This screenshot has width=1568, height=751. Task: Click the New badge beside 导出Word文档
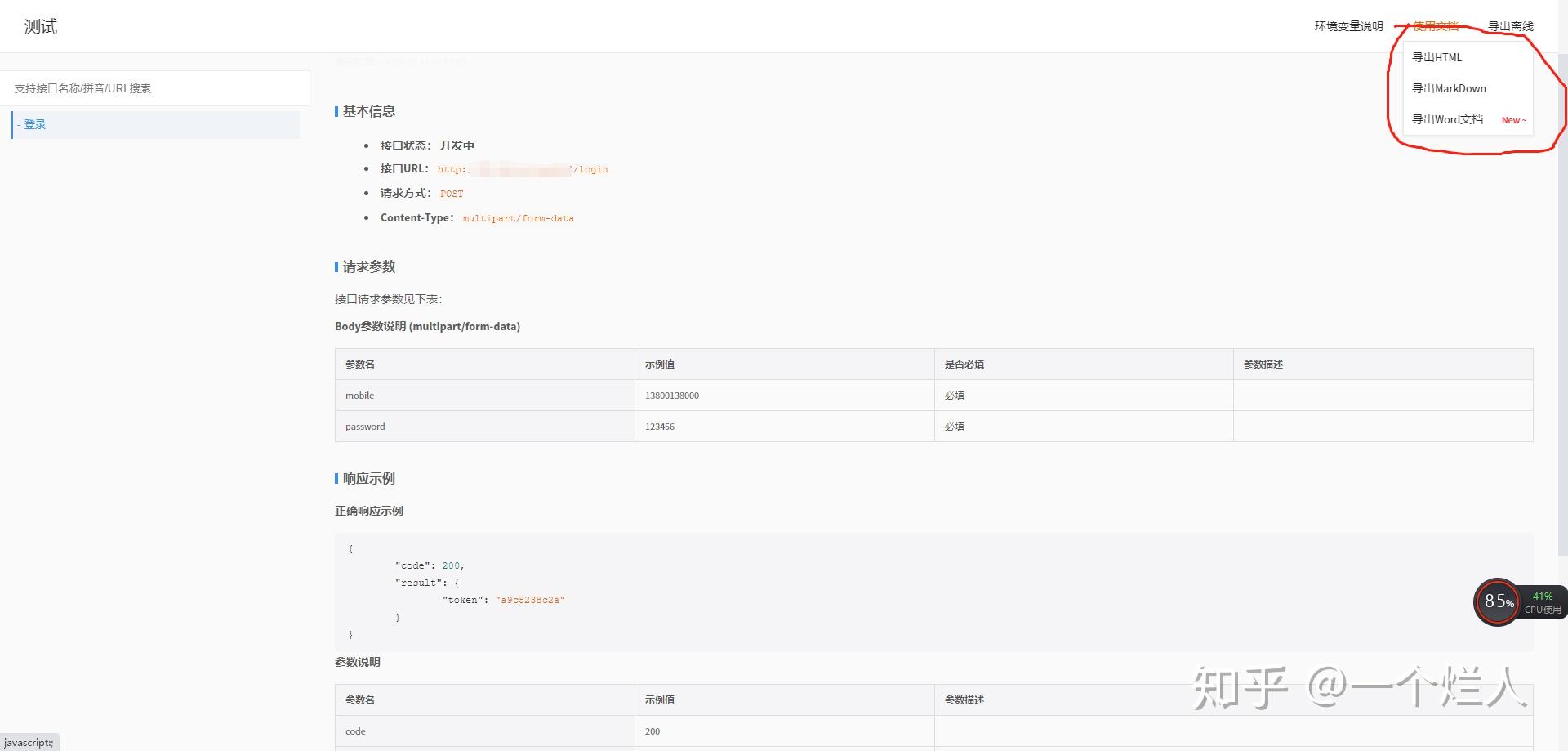[x=1513, y=120]
